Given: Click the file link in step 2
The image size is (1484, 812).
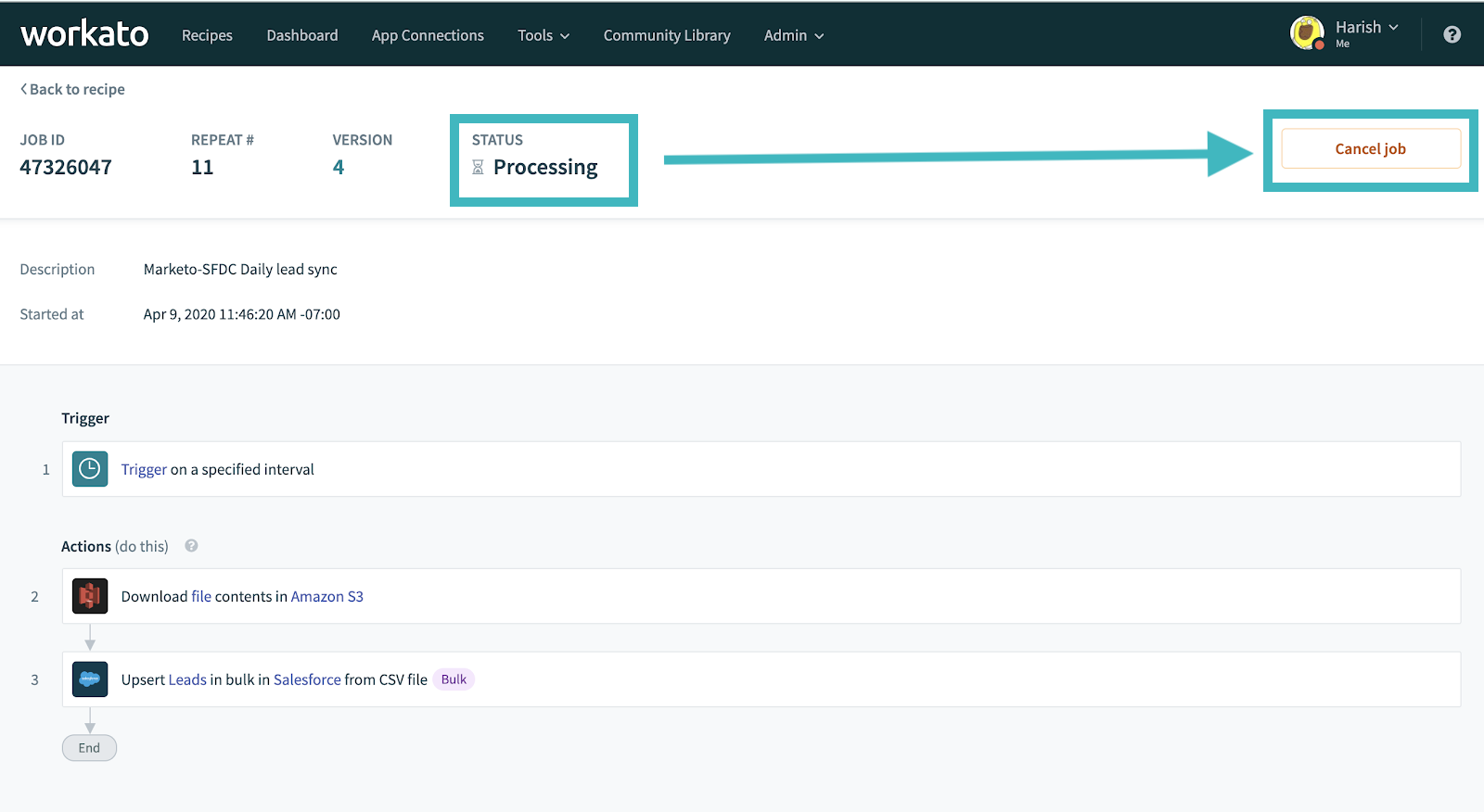Looking at the screenshot, I should pos(201,596).
